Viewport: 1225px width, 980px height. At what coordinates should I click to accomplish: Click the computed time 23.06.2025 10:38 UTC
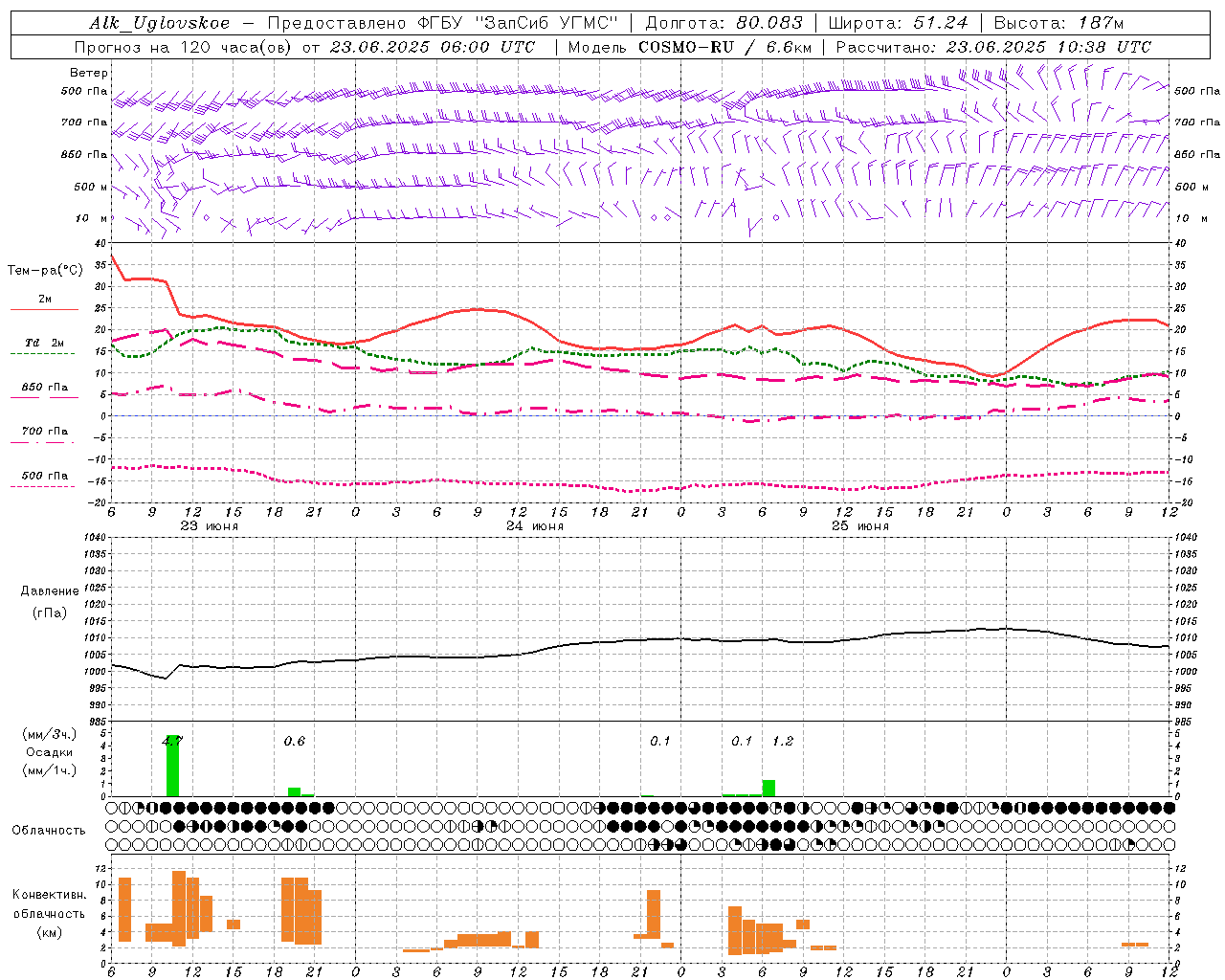coord(1048,47)
